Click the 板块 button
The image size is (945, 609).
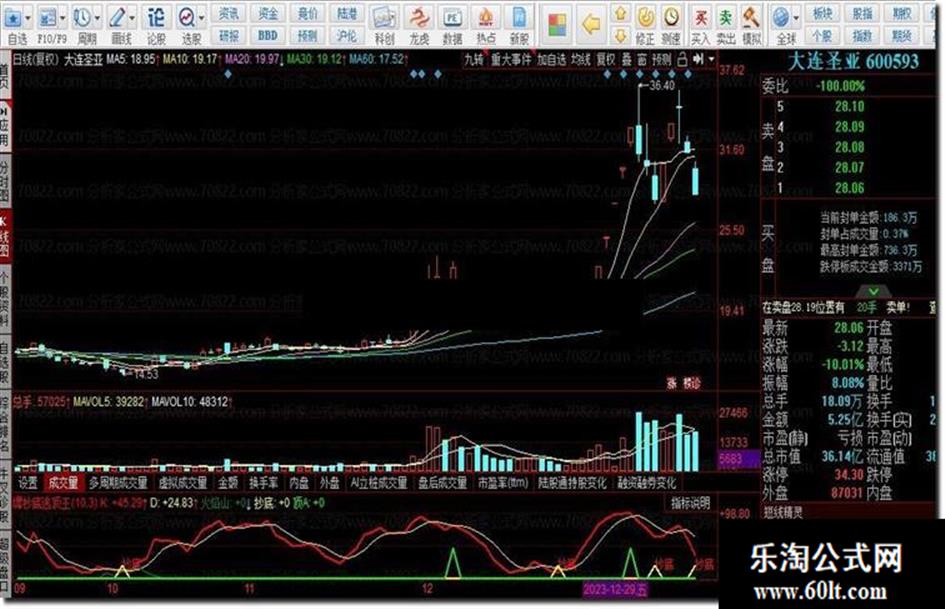pyautogui.click(x=823, y=13)
